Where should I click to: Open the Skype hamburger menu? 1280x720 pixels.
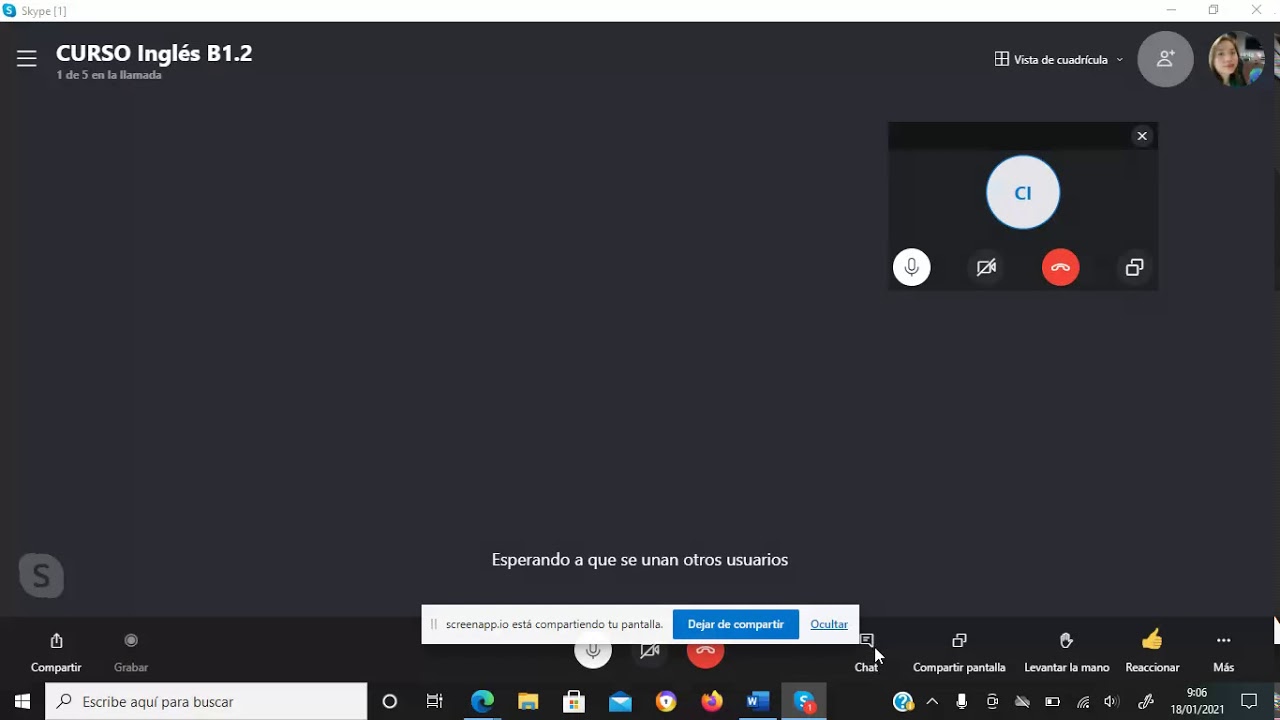pos(27,59)
